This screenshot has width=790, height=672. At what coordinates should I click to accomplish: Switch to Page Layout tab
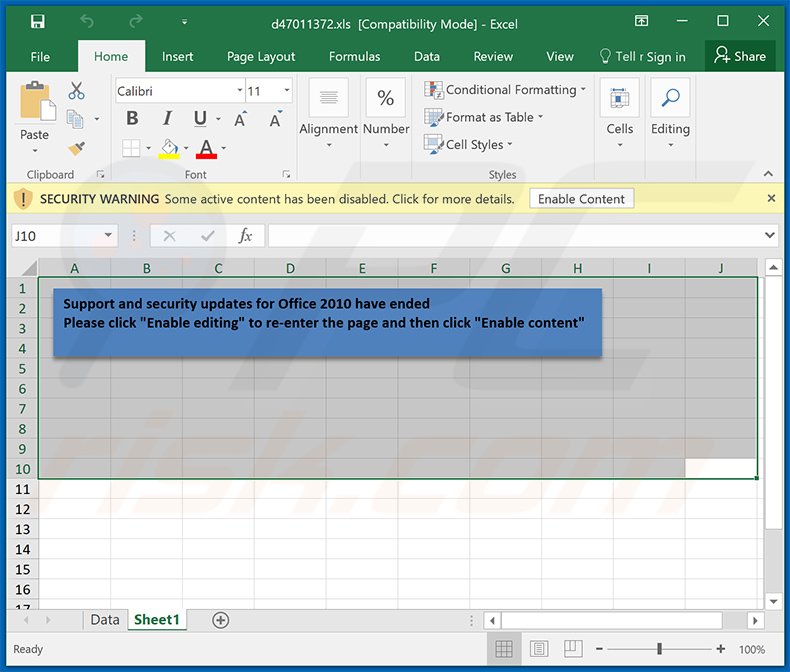click(261, 56)
